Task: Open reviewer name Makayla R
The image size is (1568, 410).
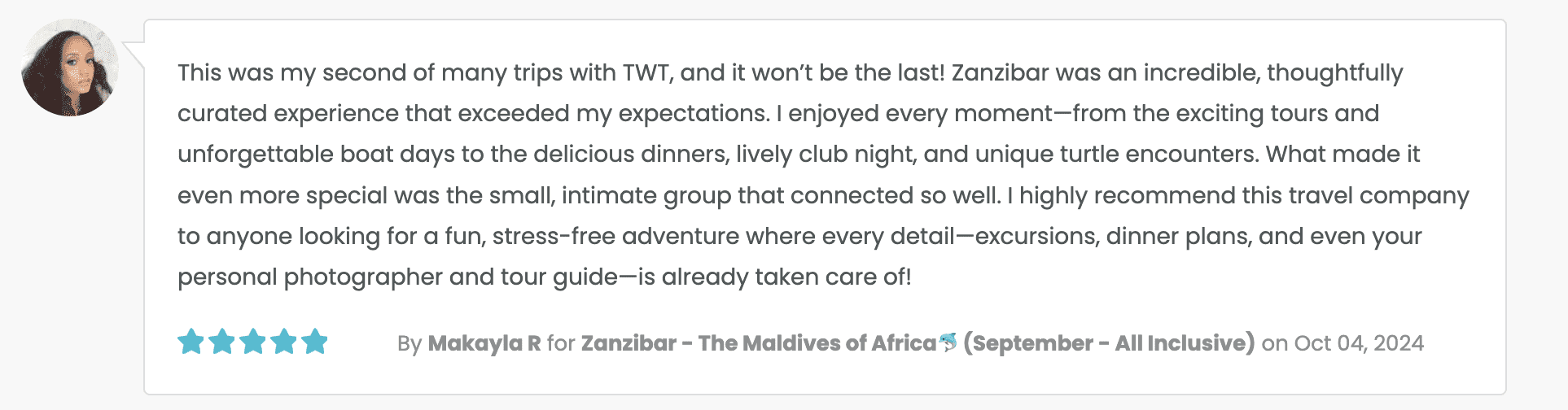Action: click(484, 343)
